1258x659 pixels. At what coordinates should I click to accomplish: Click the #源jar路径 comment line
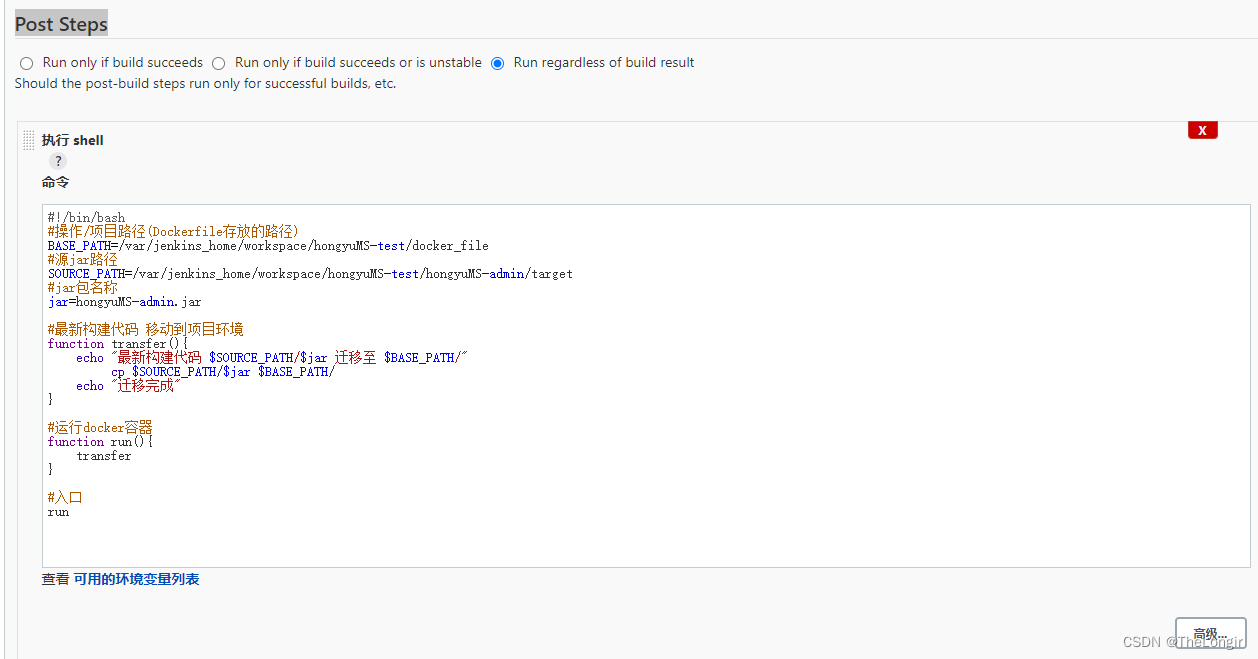82,259
